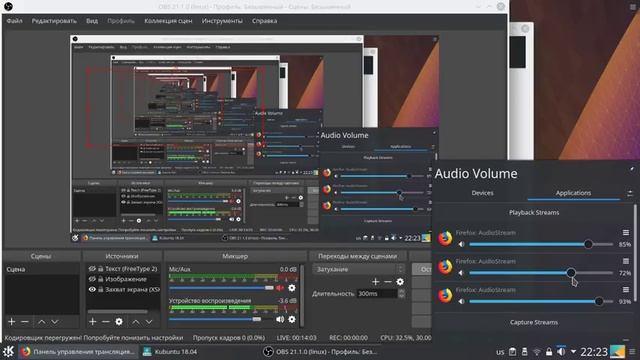Open the Справка menu
Screen dimensions: 640x360
(x=264, y=21)
